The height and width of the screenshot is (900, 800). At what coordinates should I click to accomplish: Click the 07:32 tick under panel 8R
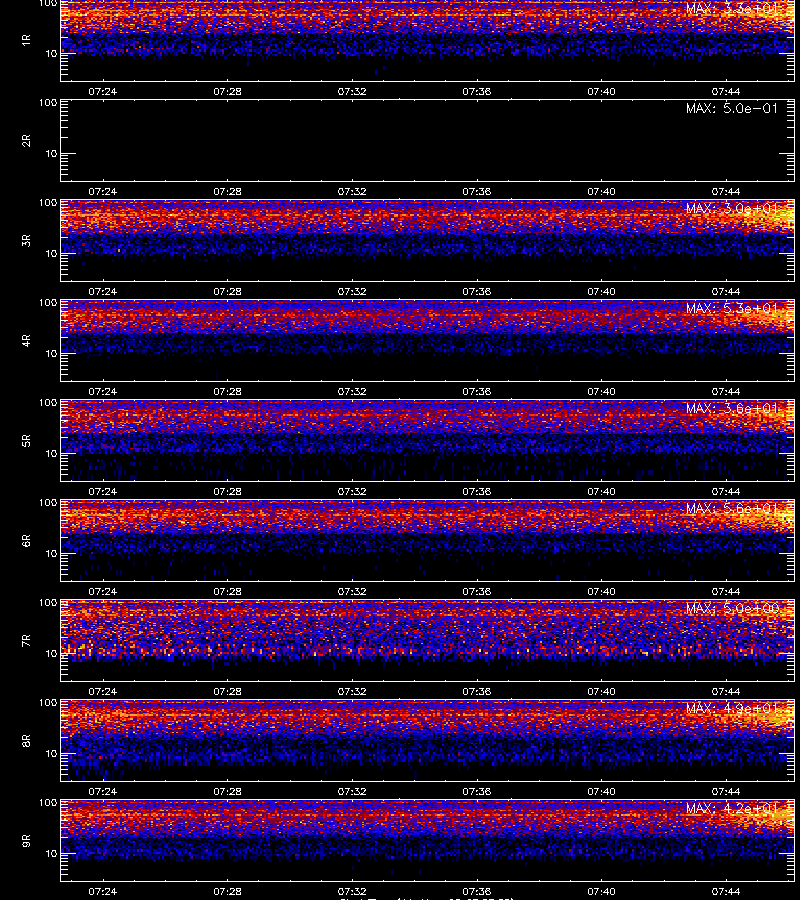coord(352,792)
